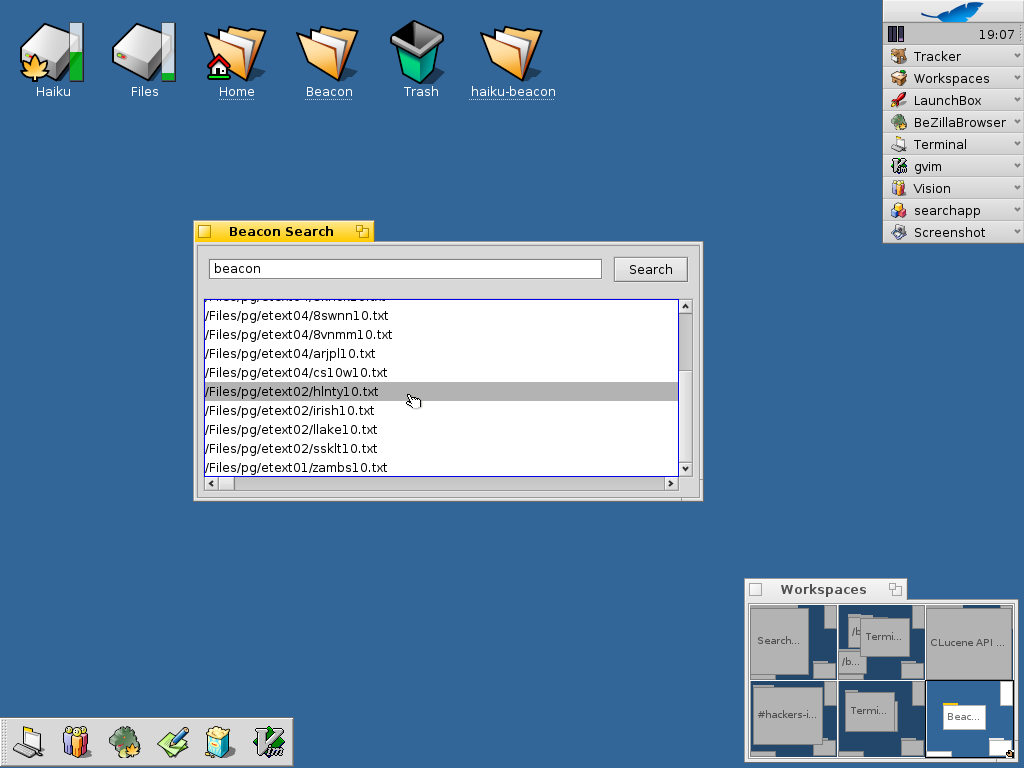The height and width of the screenshot is (768, 1024).
Task: Expand the Screenshot chevron in Deskbar
Action: tap(1016, 232)
